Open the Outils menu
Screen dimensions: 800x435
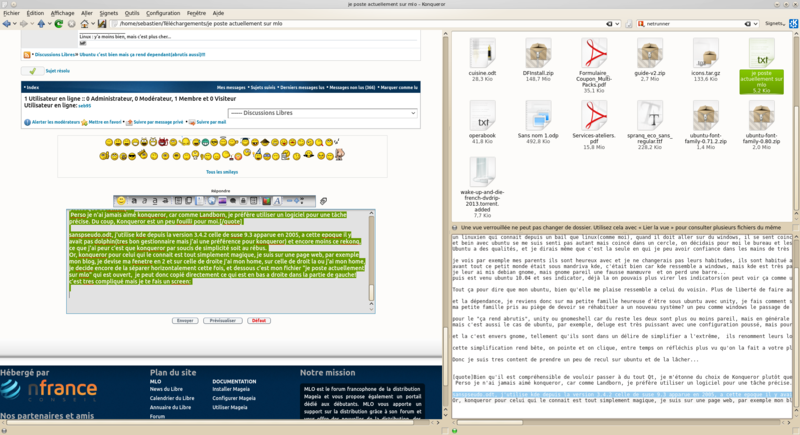pos(132,13)
